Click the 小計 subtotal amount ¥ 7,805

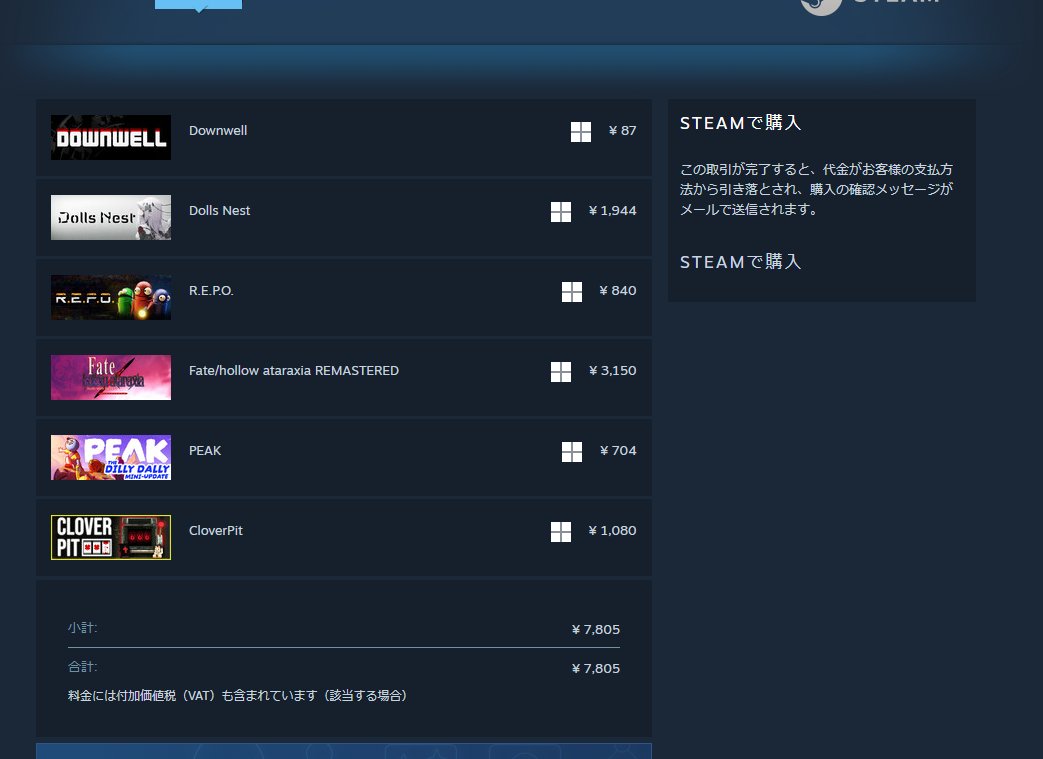click(596, 629)
